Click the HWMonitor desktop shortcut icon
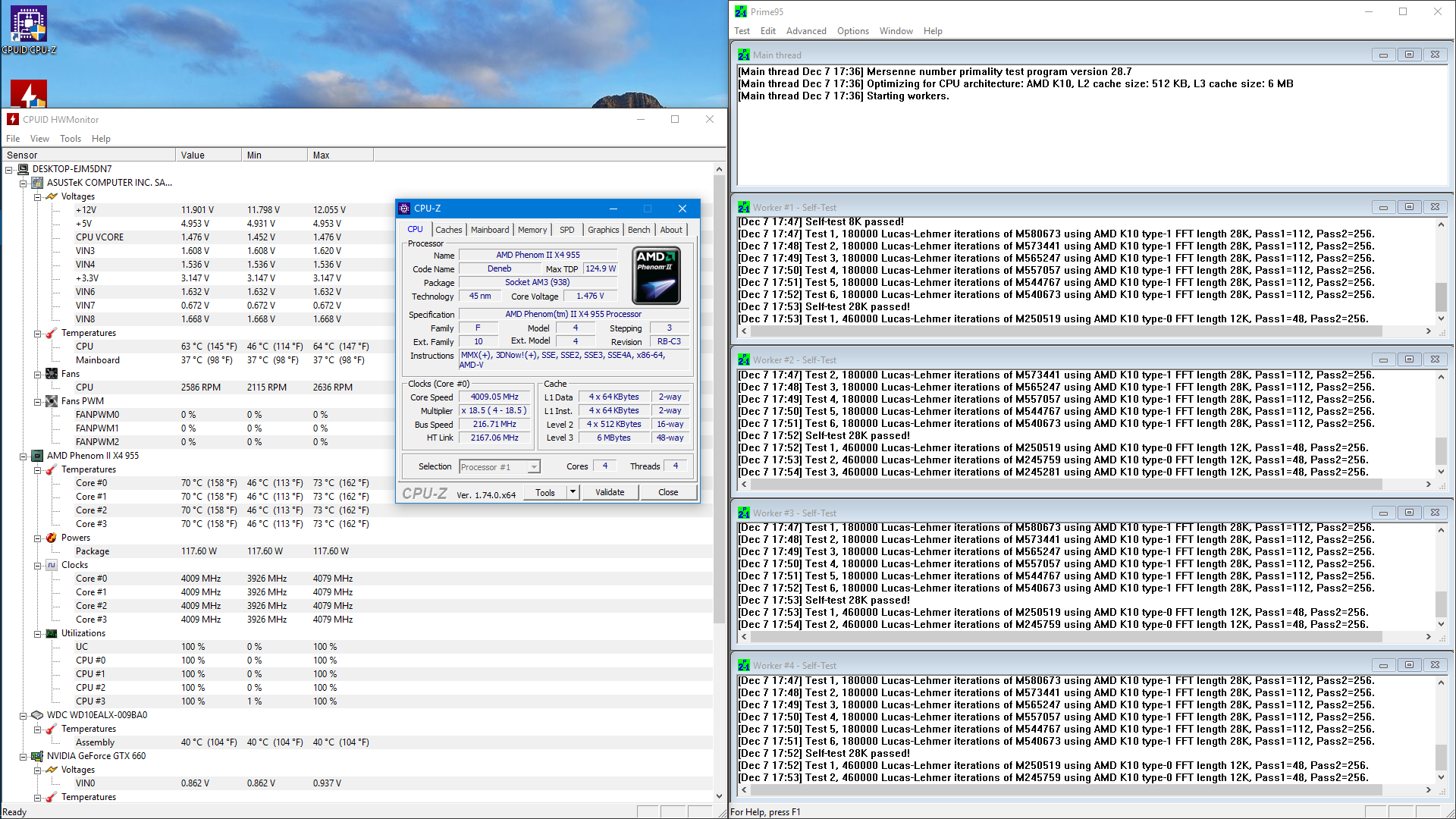 point(29,94)
